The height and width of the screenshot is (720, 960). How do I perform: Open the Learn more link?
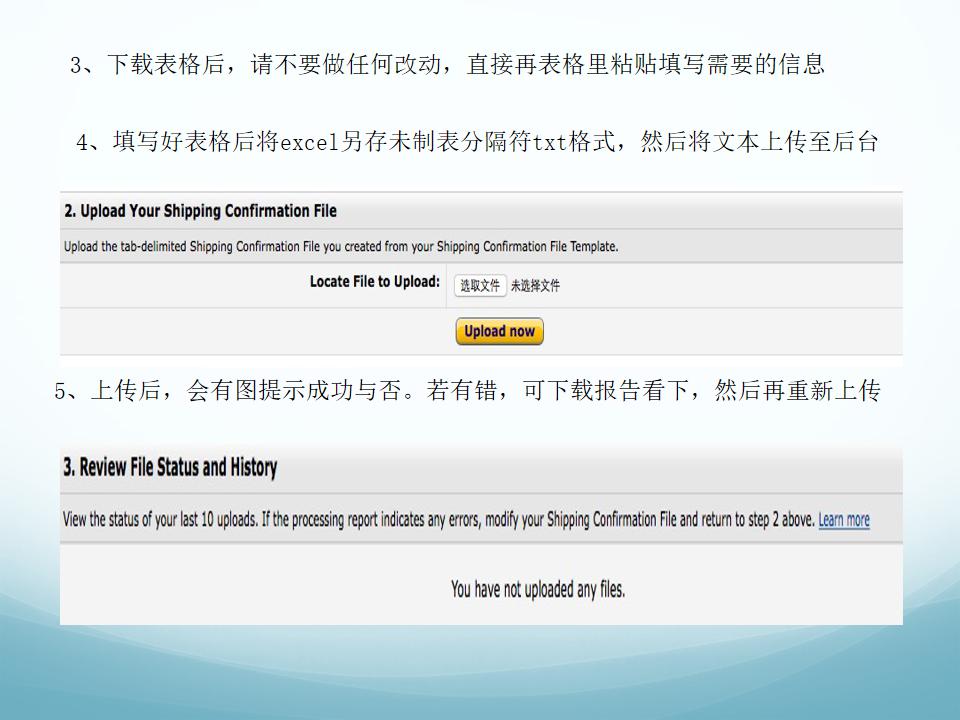pos(844,520)
